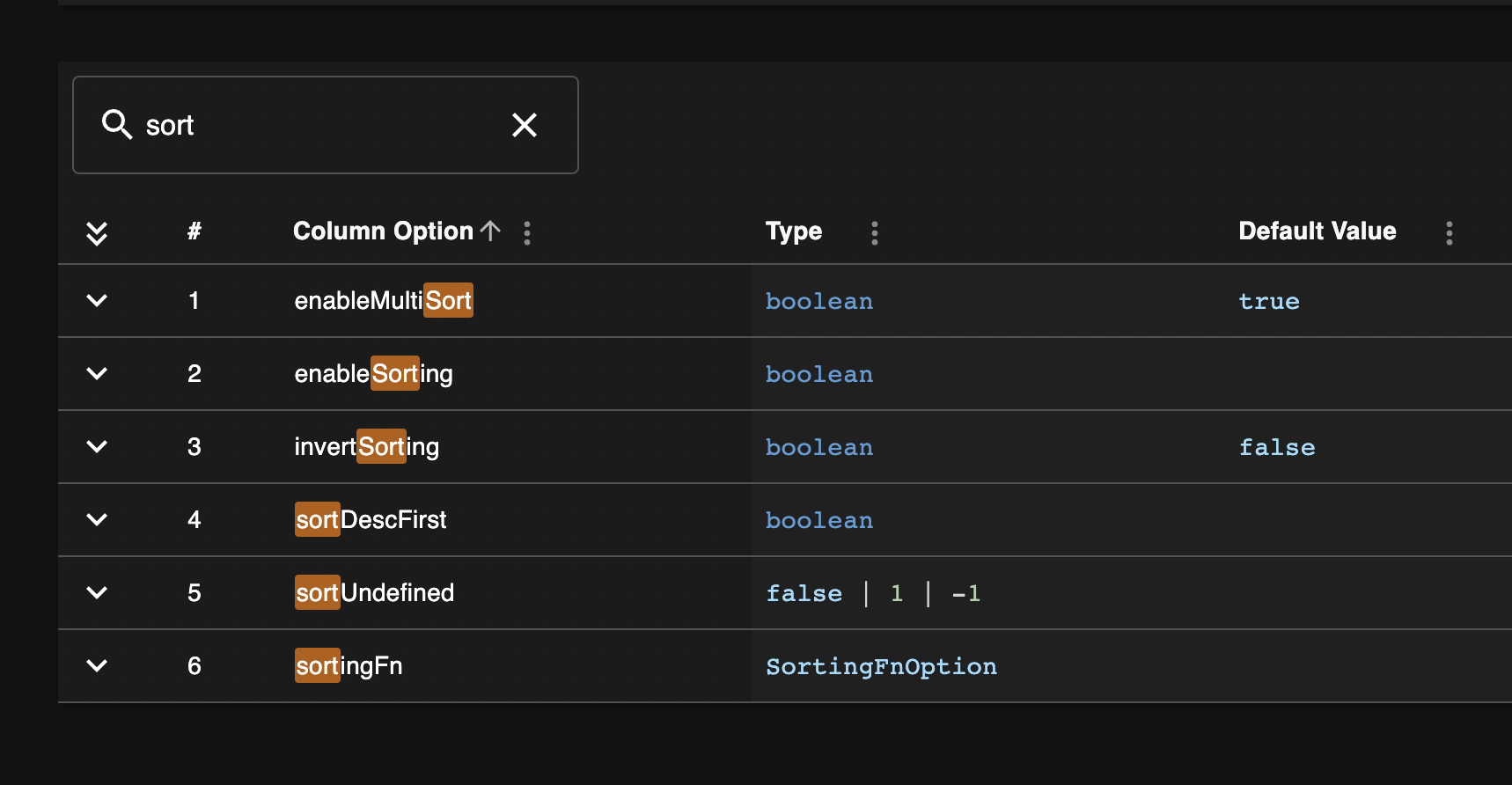Open Type column actions menu

point(874,232)
